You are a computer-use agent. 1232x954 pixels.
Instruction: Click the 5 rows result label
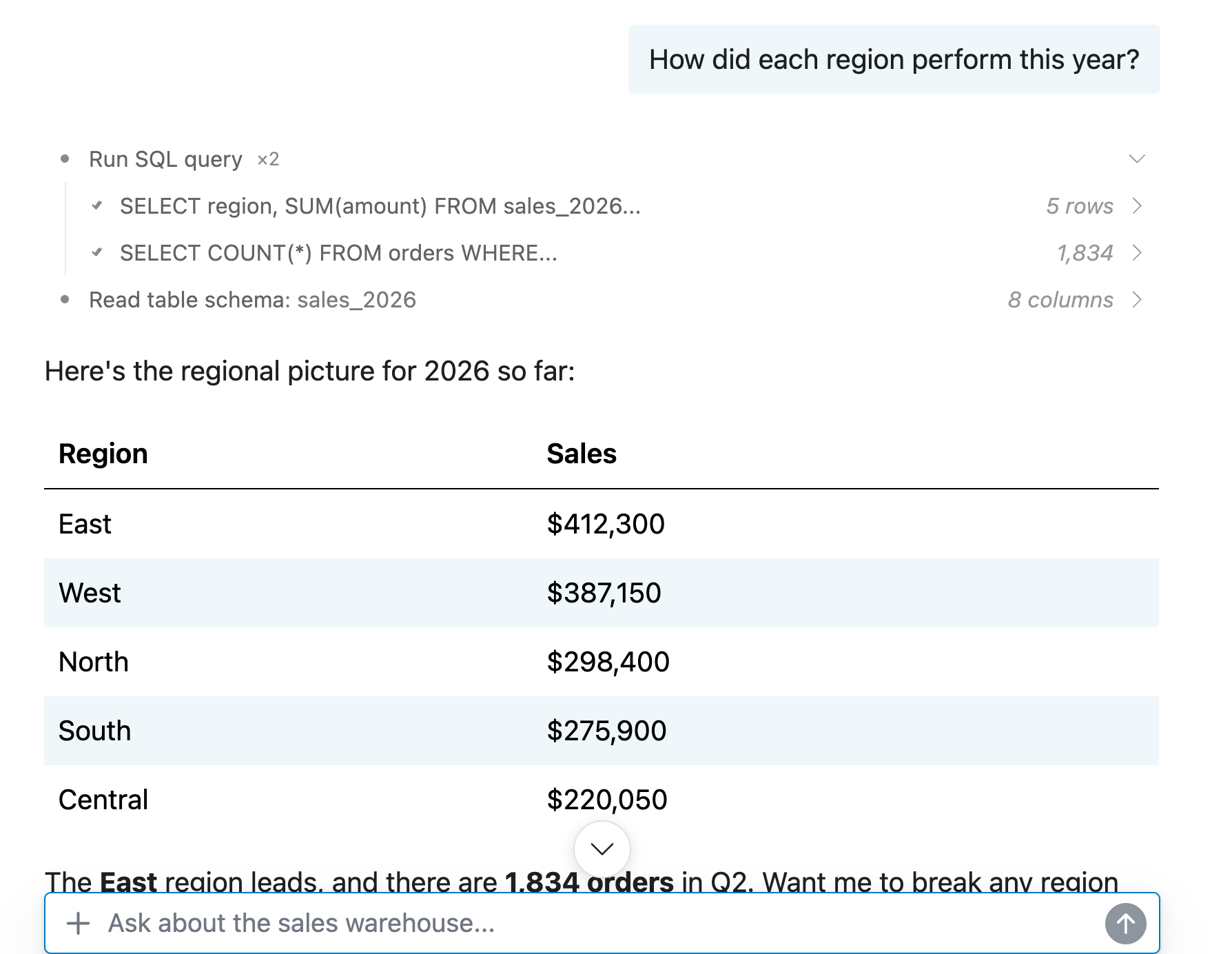click(1079, 206)
